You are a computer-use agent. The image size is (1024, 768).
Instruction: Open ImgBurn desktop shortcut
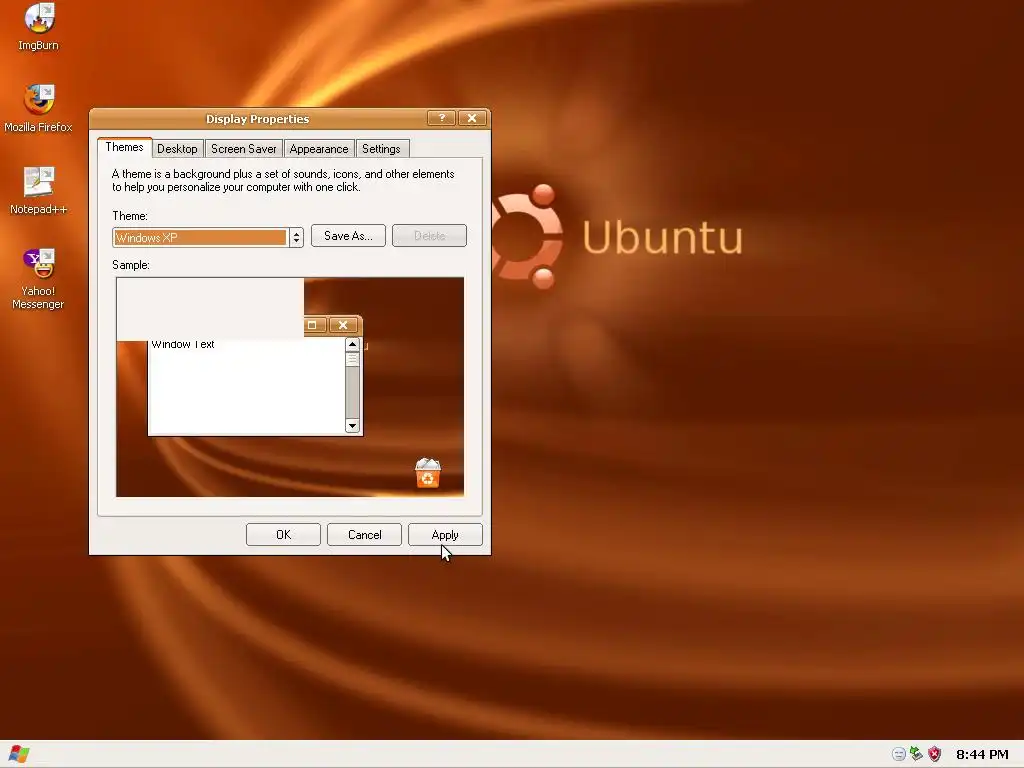coord(39,26)
